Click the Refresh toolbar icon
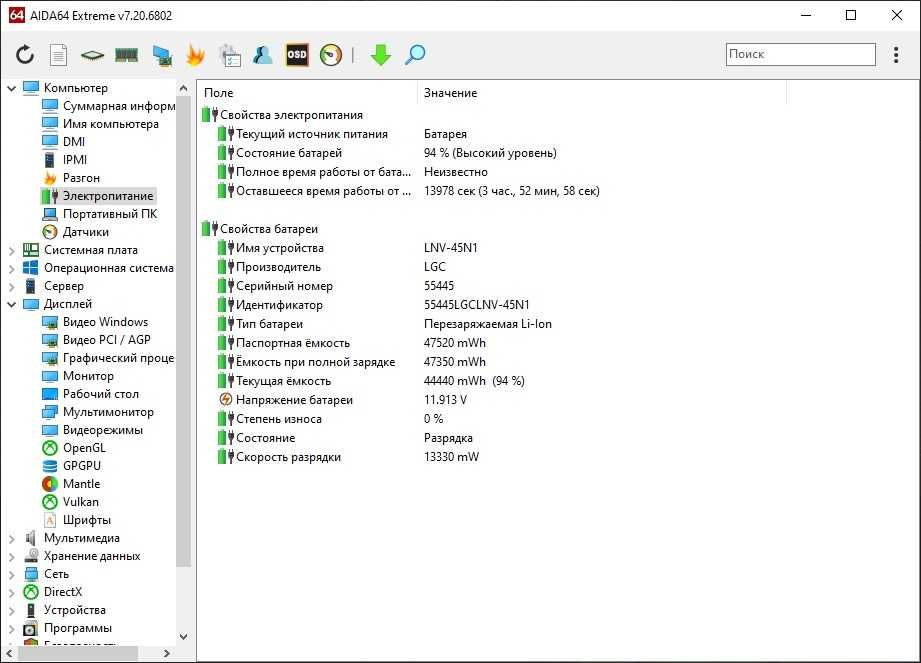This screenshot has width=921, height=663. click(25, 55)
